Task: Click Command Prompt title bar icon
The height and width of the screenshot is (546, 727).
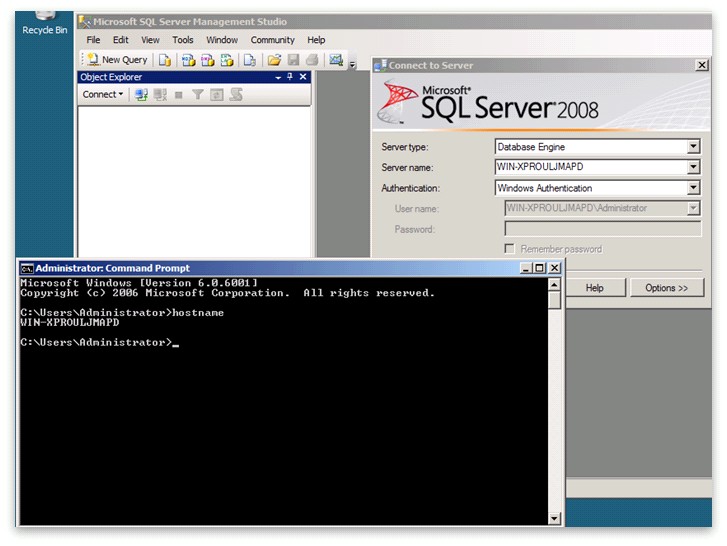Action: tap(27, 268)
